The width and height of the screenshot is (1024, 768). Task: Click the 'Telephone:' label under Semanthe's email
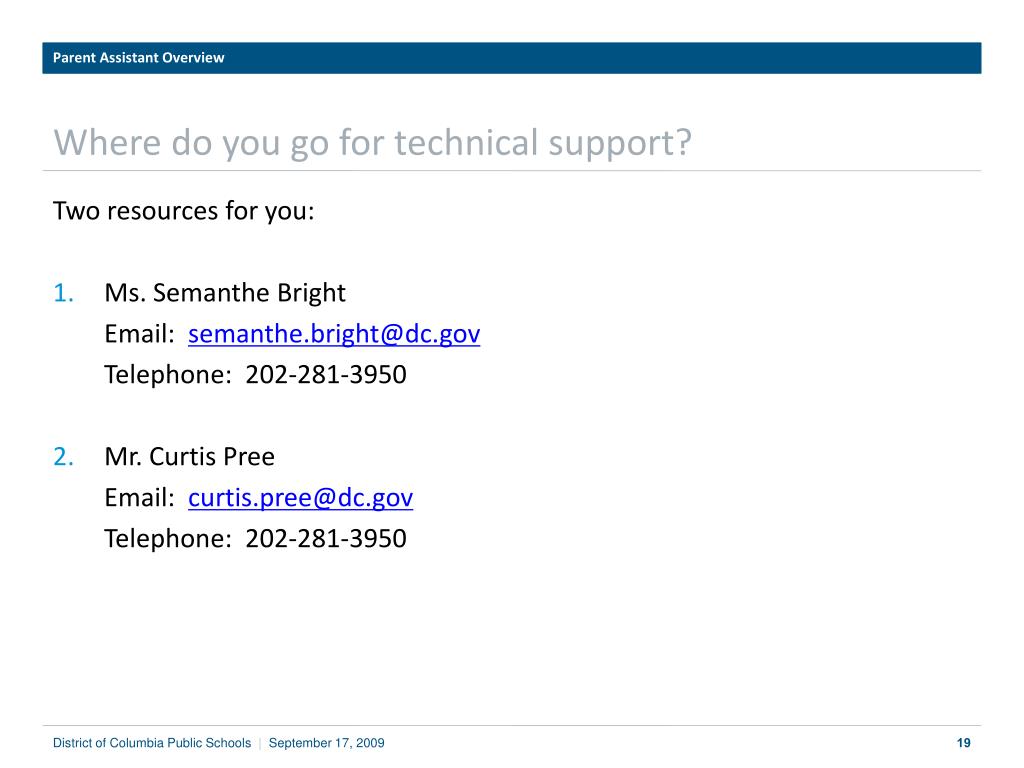(168, 375)
